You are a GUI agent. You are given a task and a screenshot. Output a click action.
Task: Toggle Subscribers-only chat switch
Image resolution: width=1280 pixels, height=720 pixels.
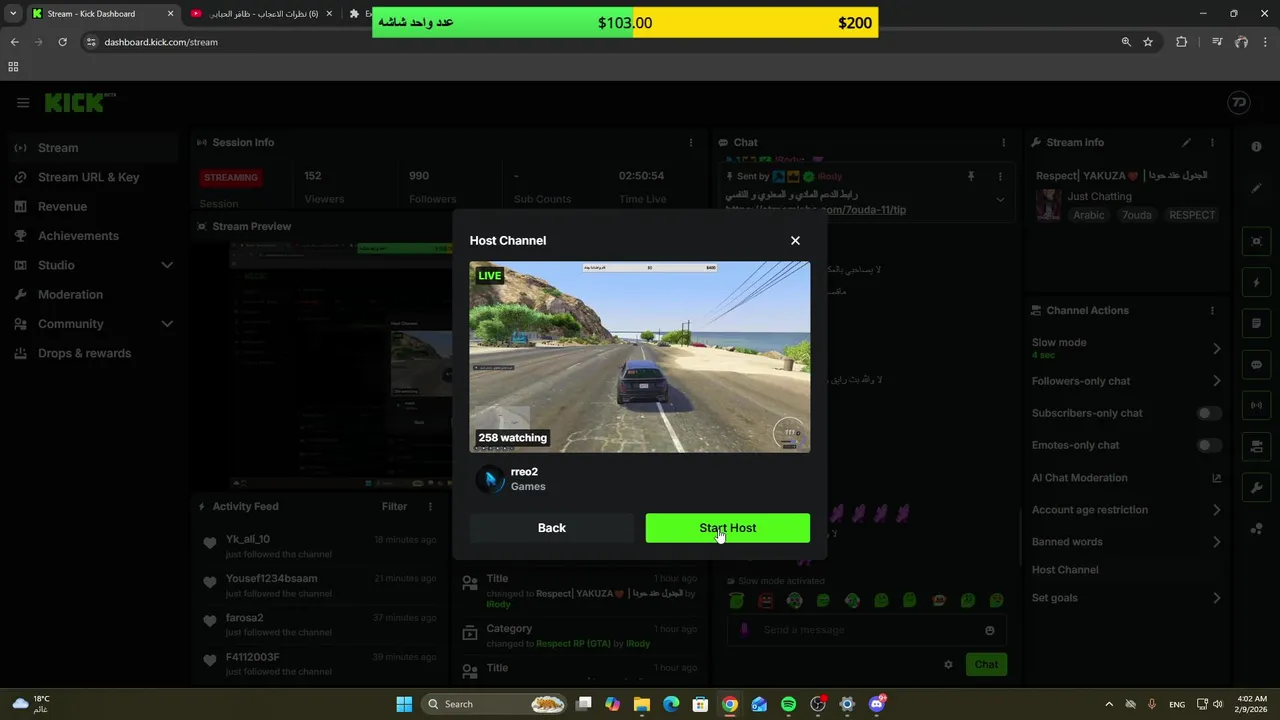coord(1209,413)
